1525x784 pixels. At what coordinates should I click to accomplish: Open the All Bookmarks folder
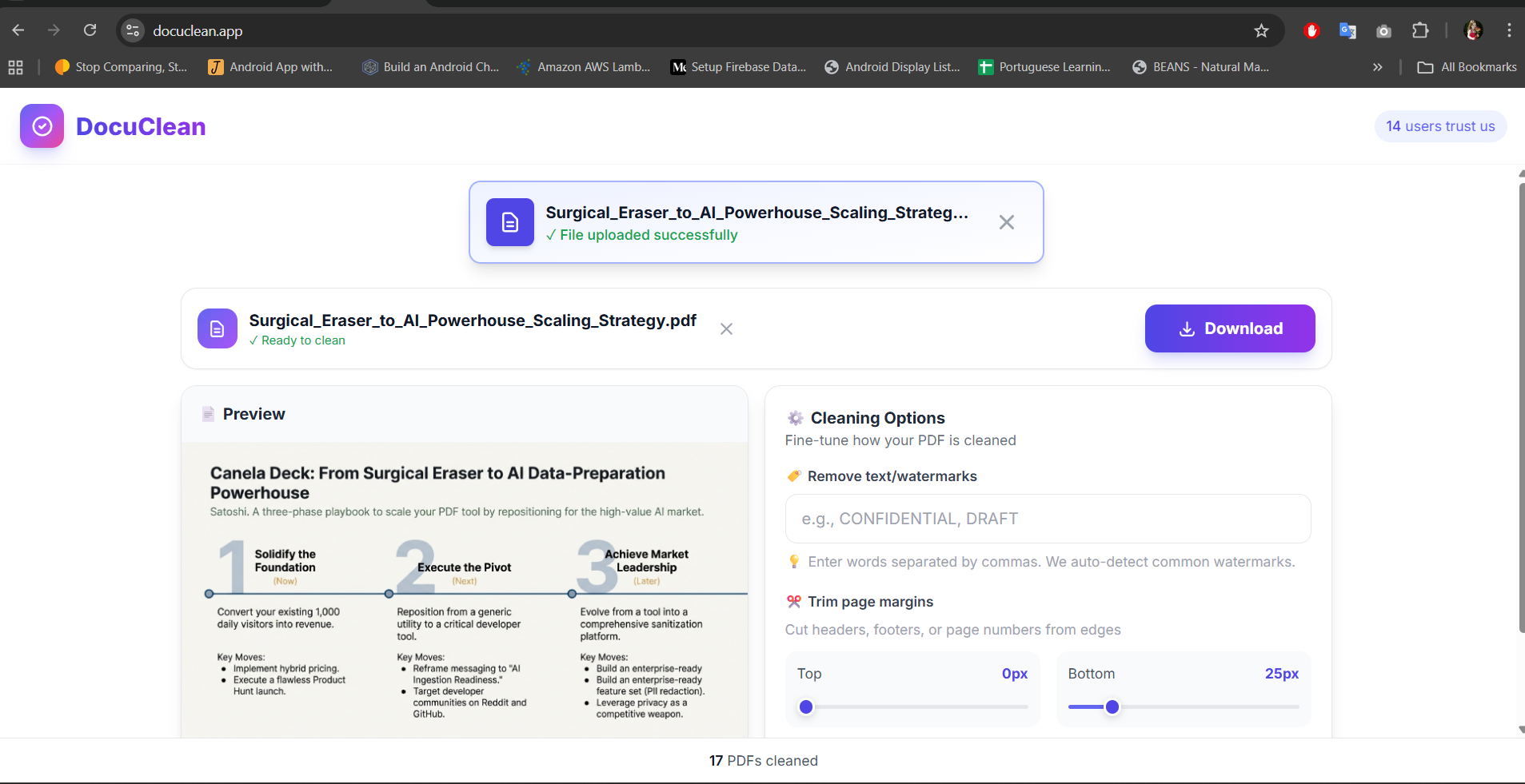[1467, 67]
